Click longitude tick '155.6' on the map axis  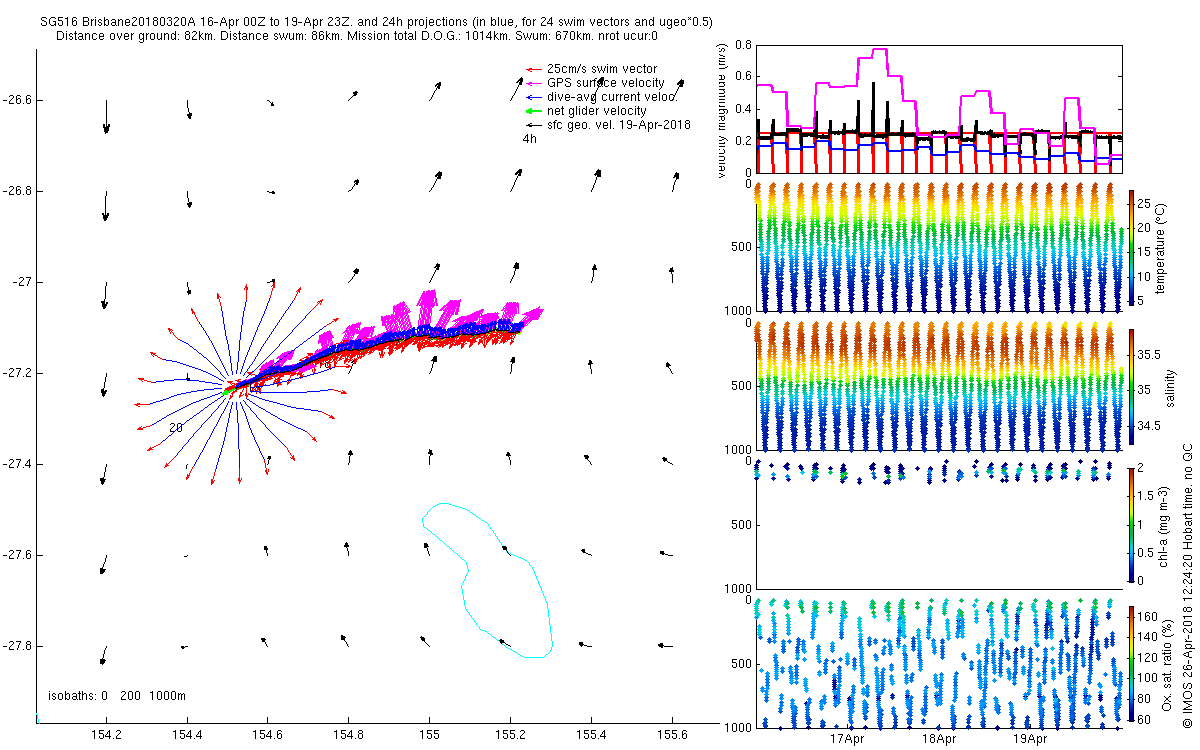tap(672, 735)
